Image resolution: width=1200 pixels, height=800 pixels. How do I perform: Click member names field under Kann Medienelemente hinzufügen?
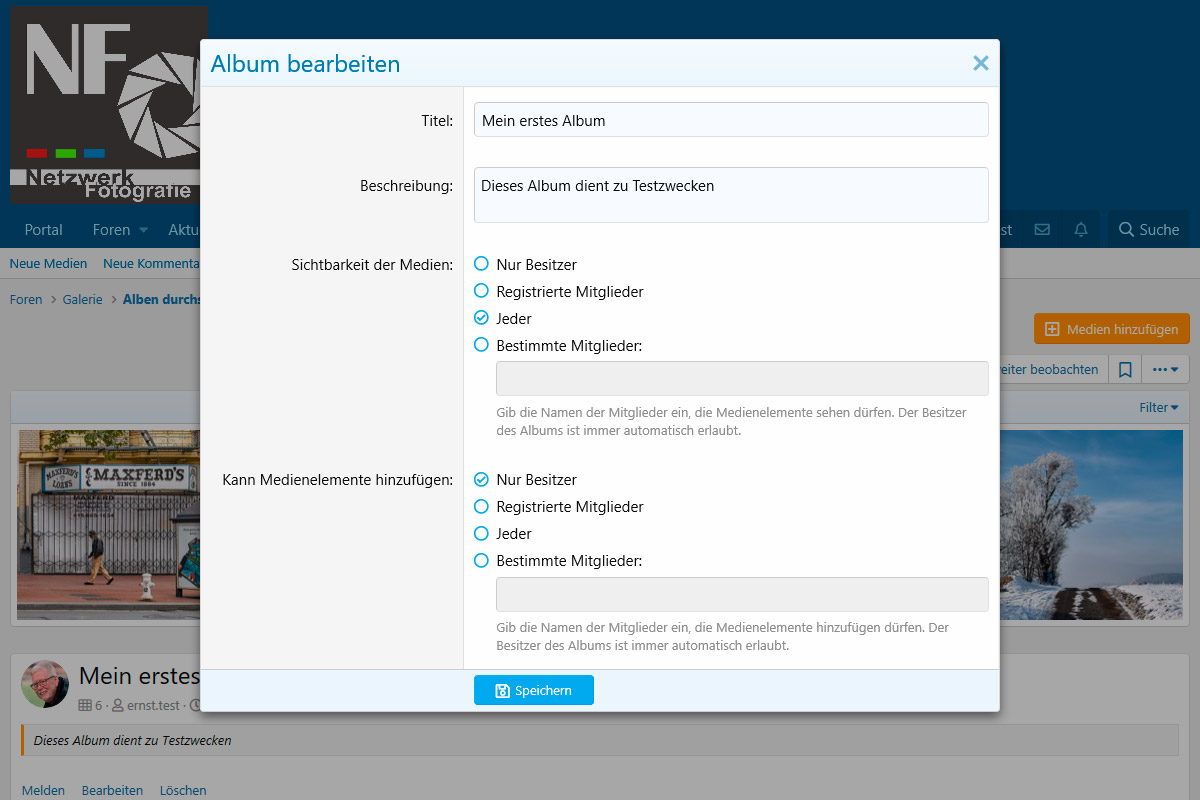742,594
